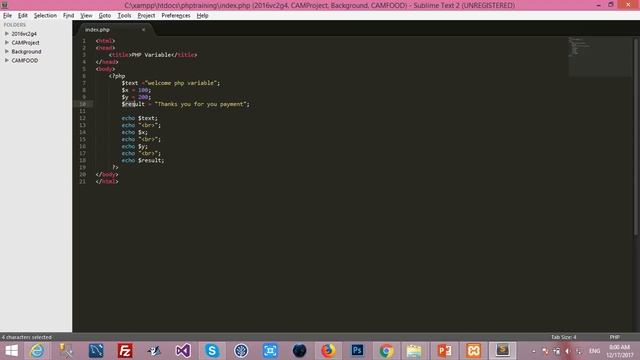Switch the ENG input language indicator

pos(595,351)
